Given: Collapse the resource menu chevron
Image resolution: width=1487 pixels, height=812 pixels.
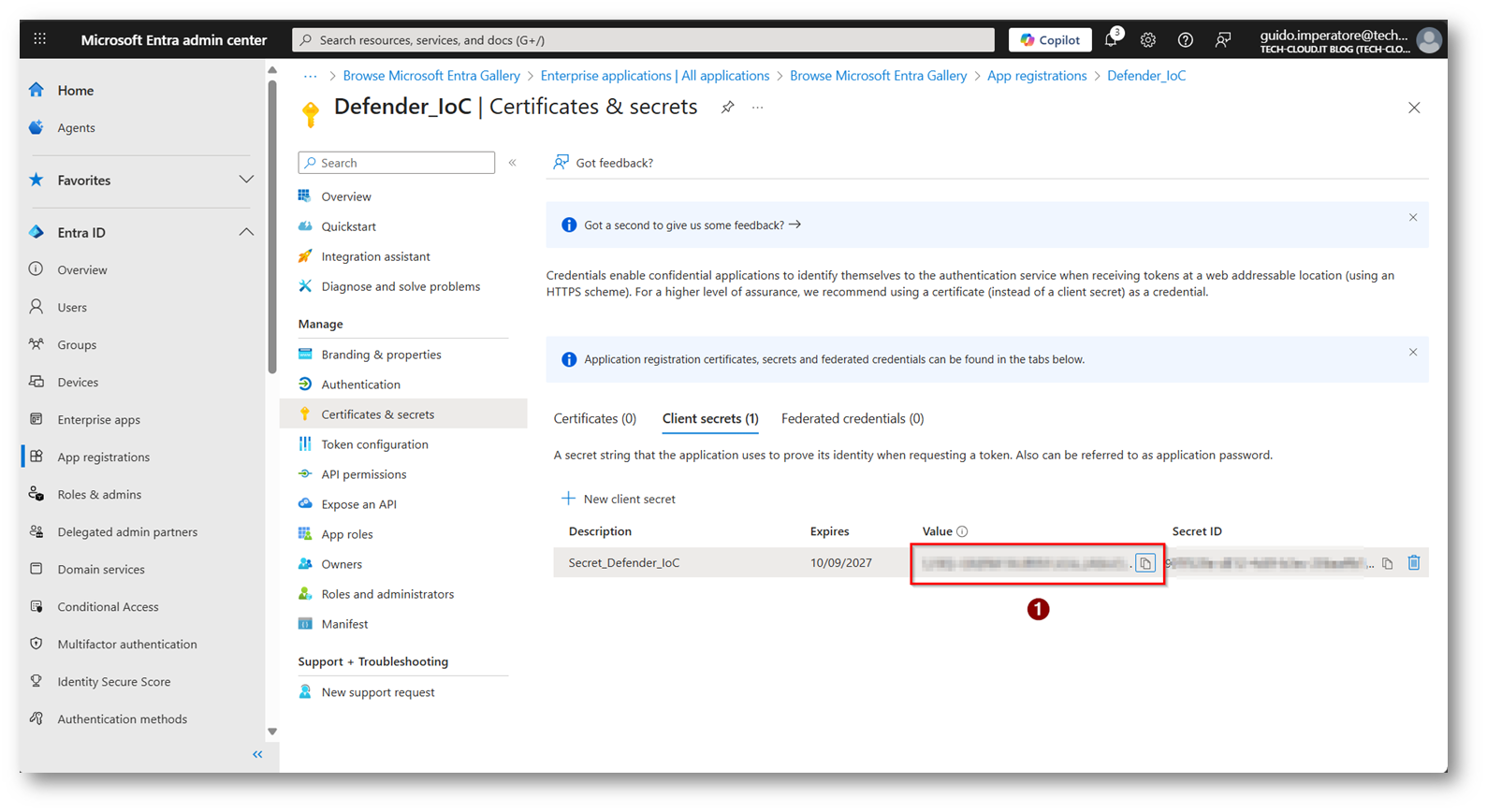Looking at the screenshot, I should pyautogui.click(x=513, y=163).
